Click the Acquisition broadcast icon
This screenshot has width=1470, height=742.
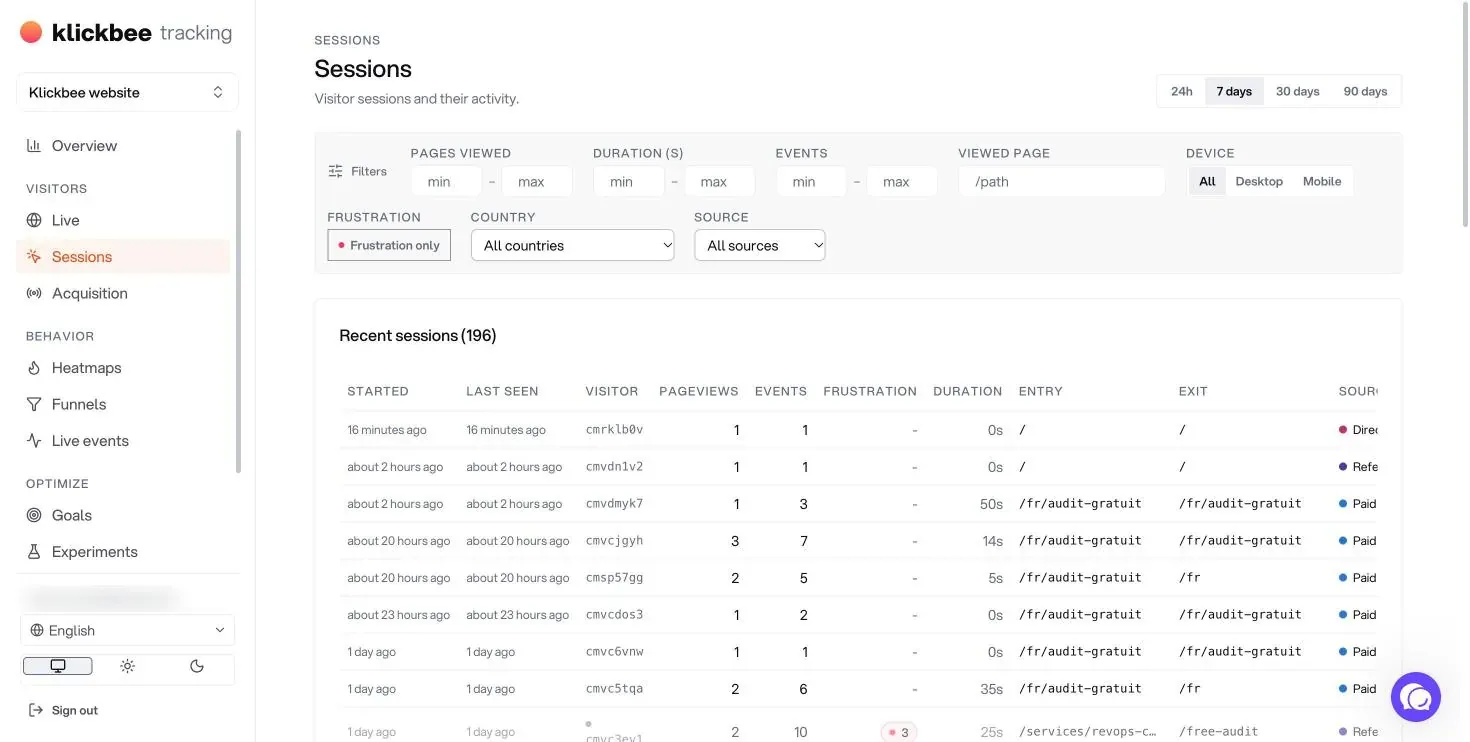tap(33, 294)
